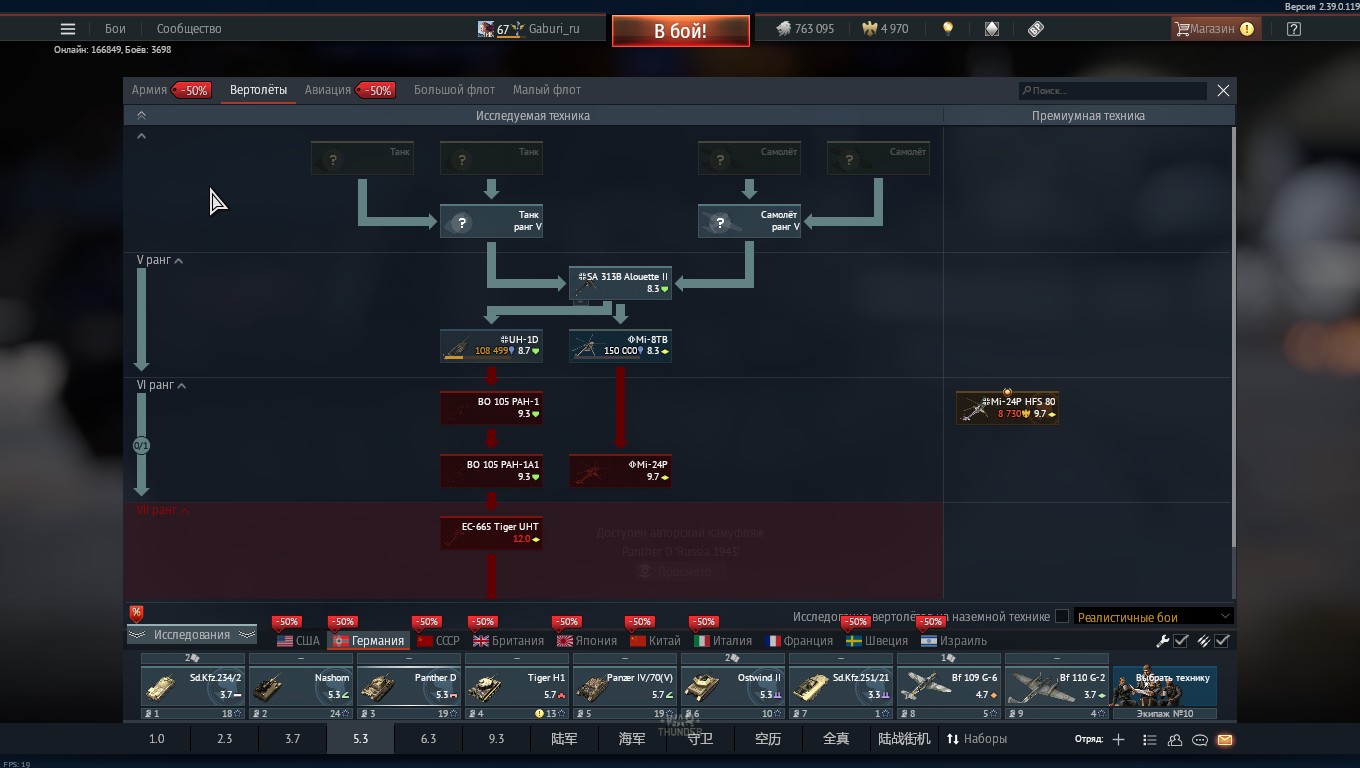Focus the research tree search field
Image resolution: width=1360 pixels, height=768 pixels.
[x=1113, y=91]
